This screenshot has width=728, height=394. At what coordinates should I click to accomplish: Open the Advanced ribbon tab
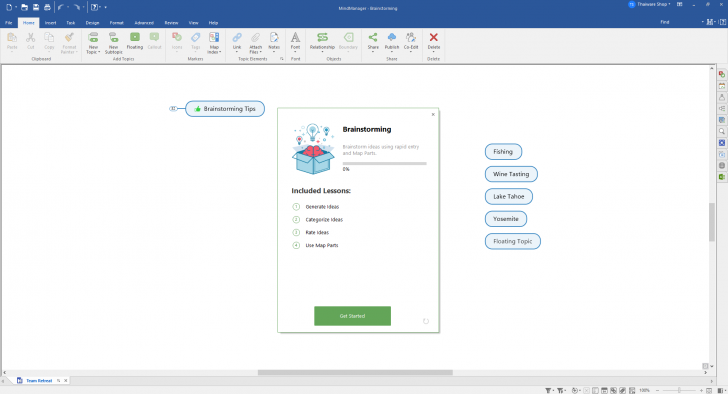144,23
